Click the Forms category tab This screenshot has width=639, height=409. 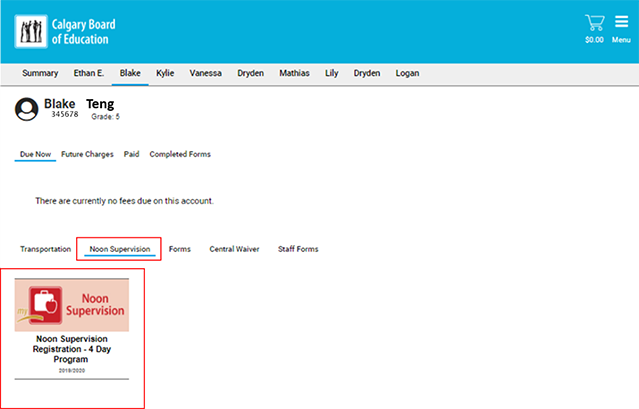click(x=180, y=249)
